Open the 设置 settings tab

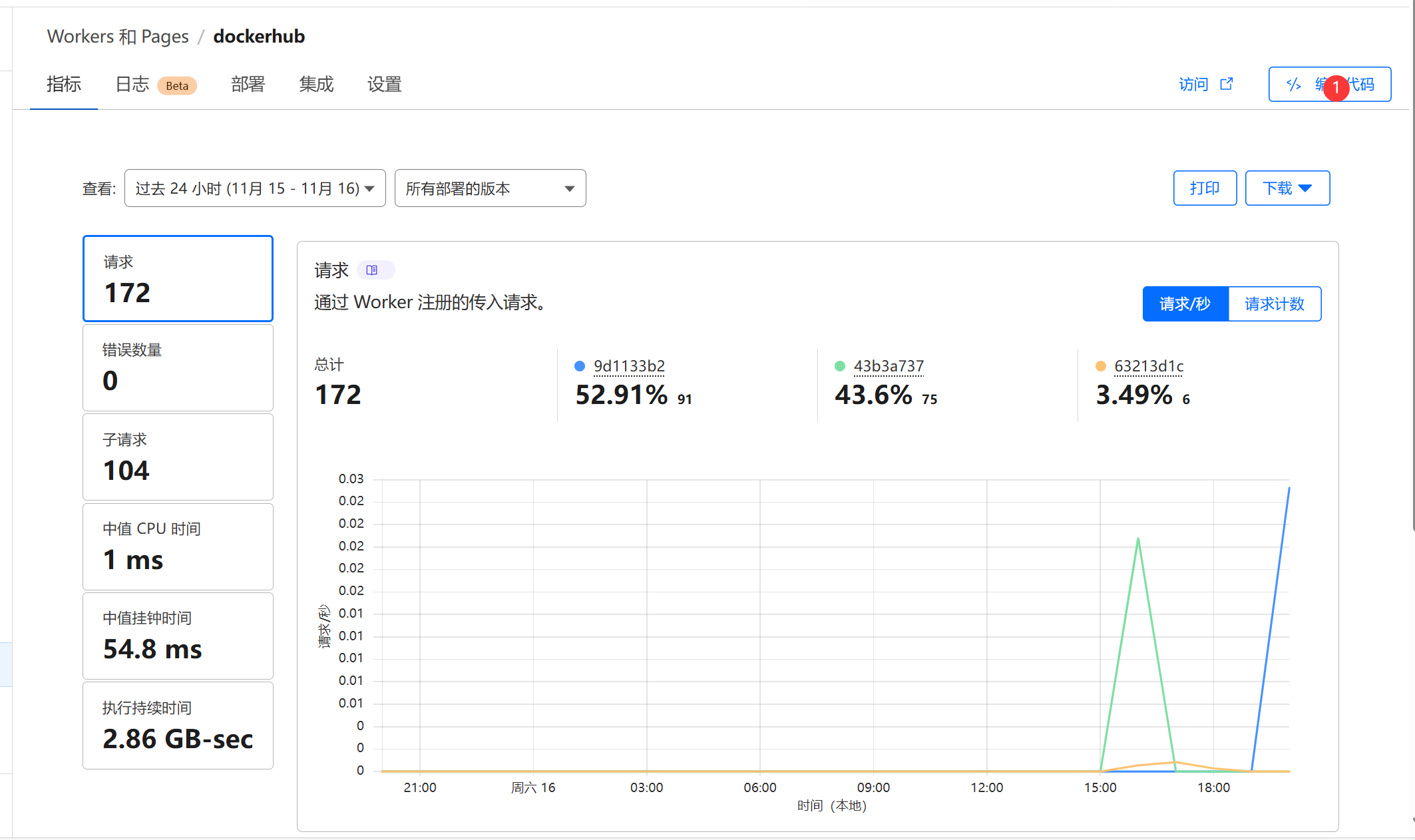pyautogui.click(x=384, y=85)
